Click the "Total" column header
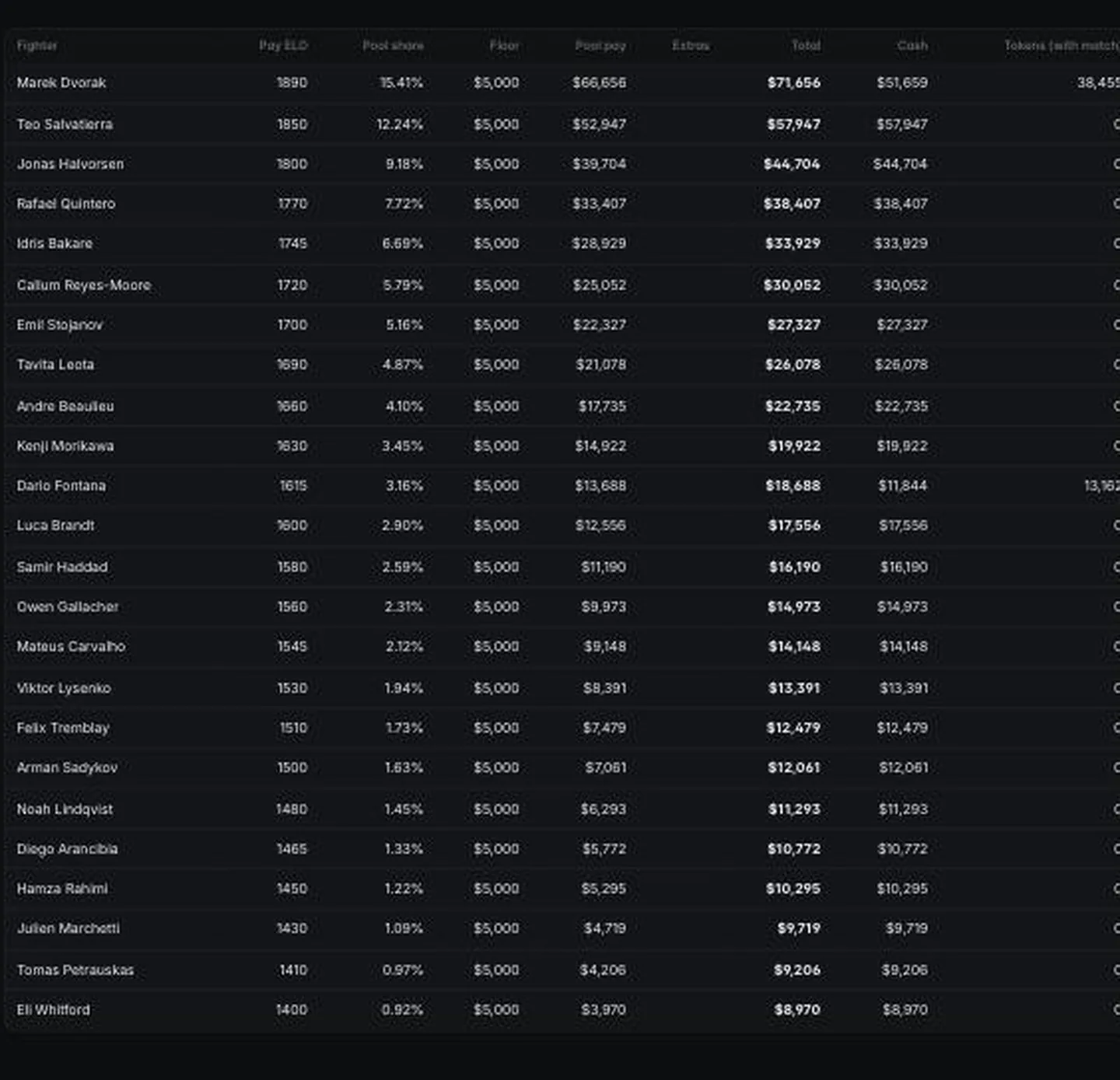This screenshot has width=1120, height=1080. click(x=806, y=46)
